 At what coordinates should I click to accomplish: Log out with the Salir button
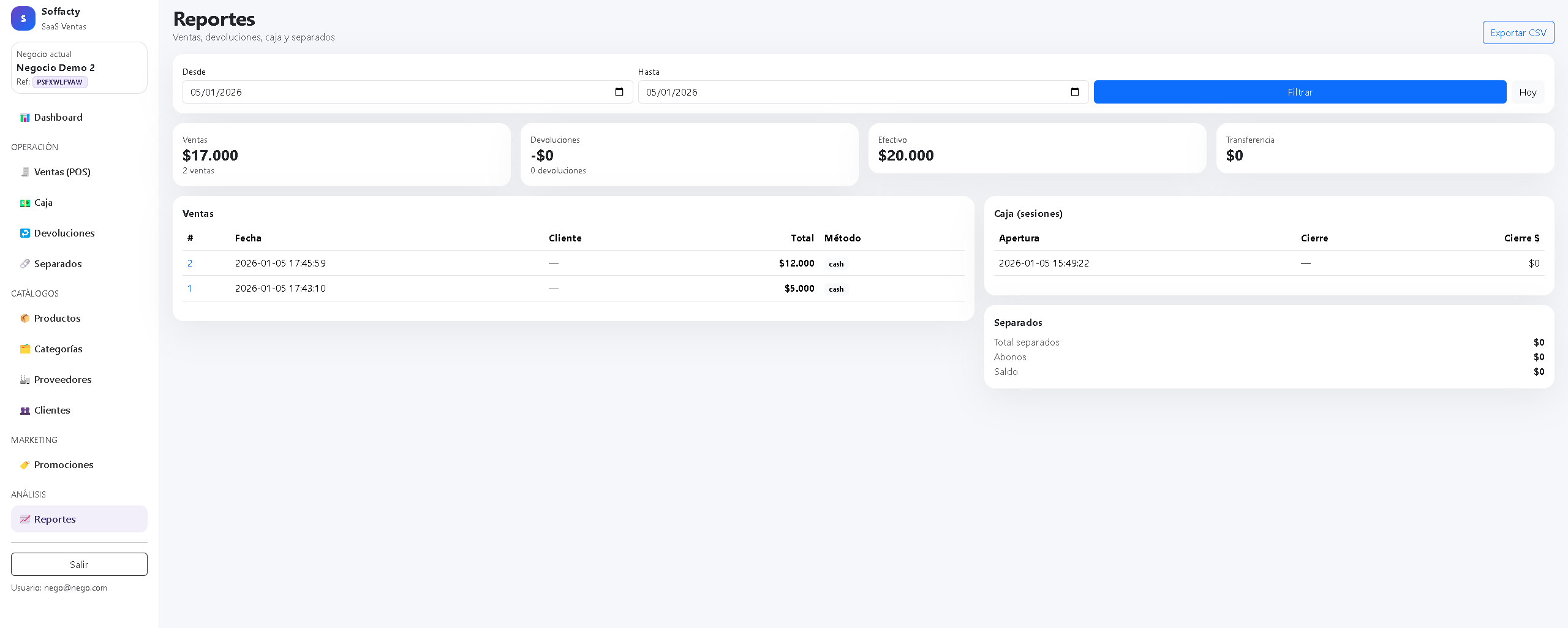(79, 564)
